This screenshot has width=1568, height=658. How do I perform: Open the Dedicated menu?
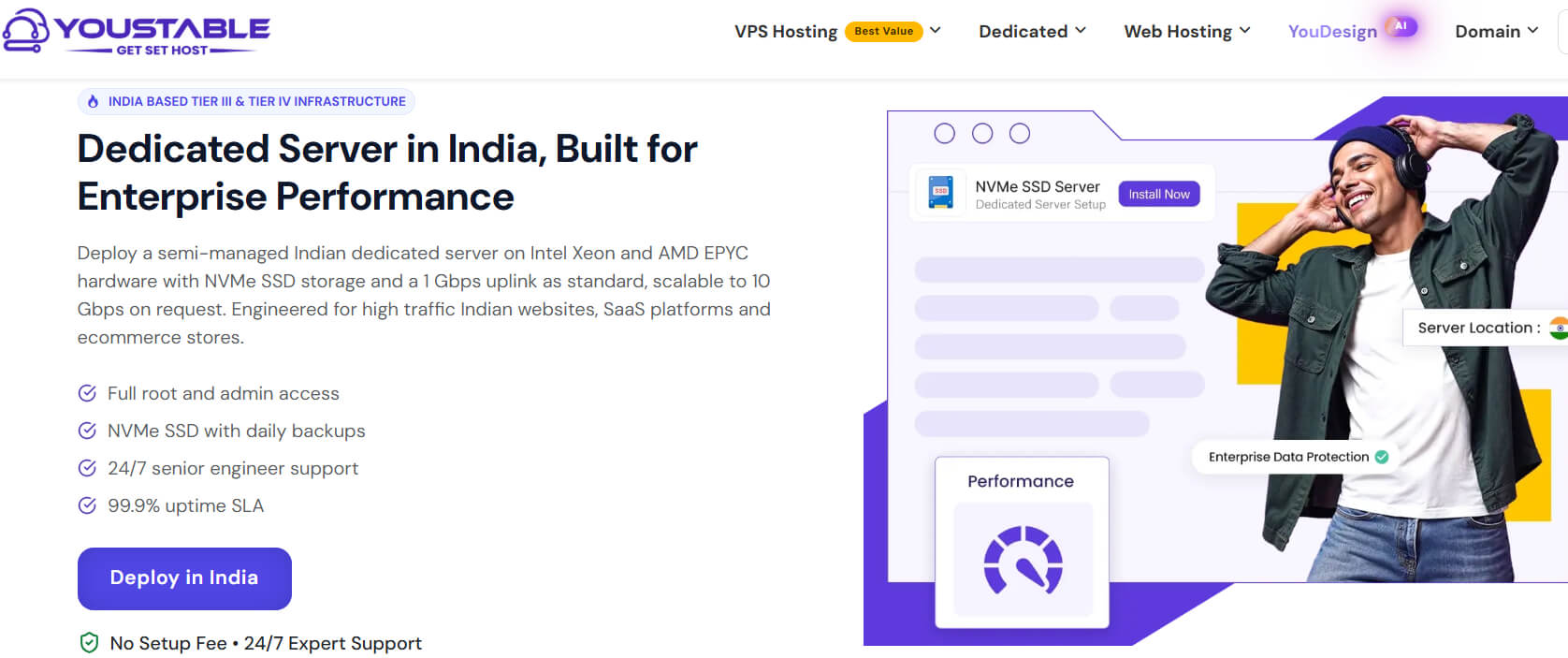coord(1023,32)
